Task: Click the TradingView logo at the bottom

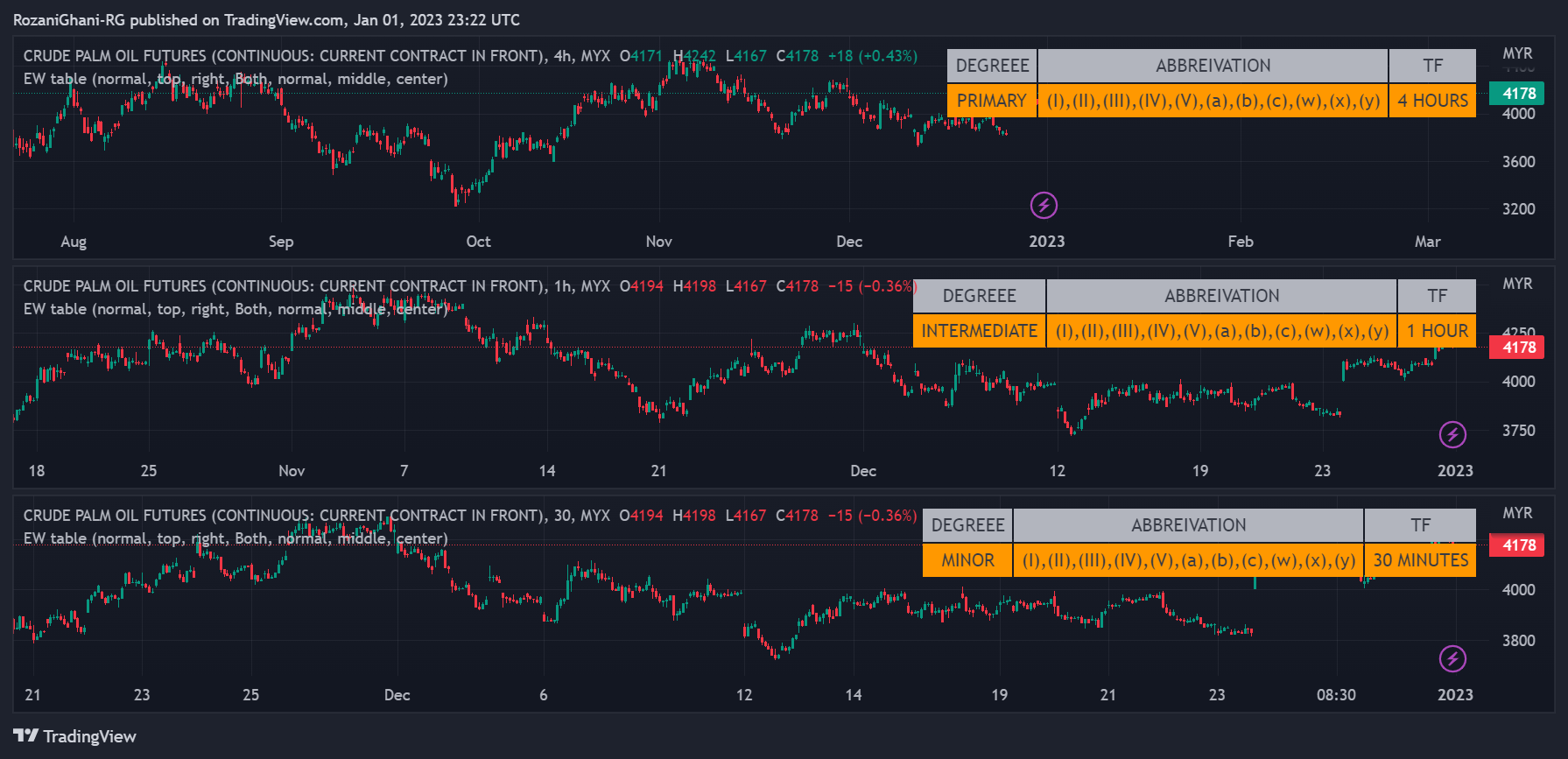Action: pos(75,736)
